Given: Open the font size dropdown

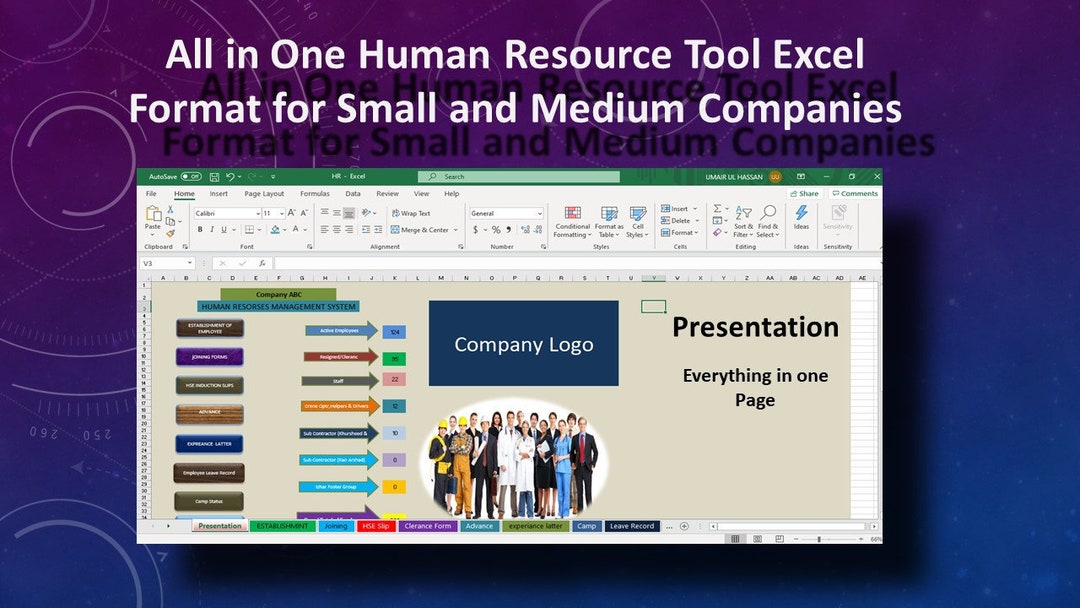Looking at the screenshot, I should [282, 214].
